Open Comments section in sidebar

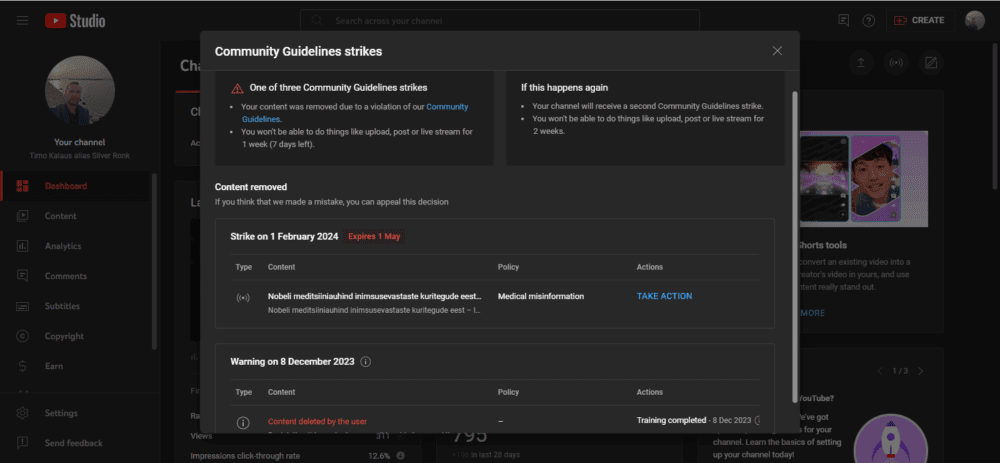coord(65,276)
